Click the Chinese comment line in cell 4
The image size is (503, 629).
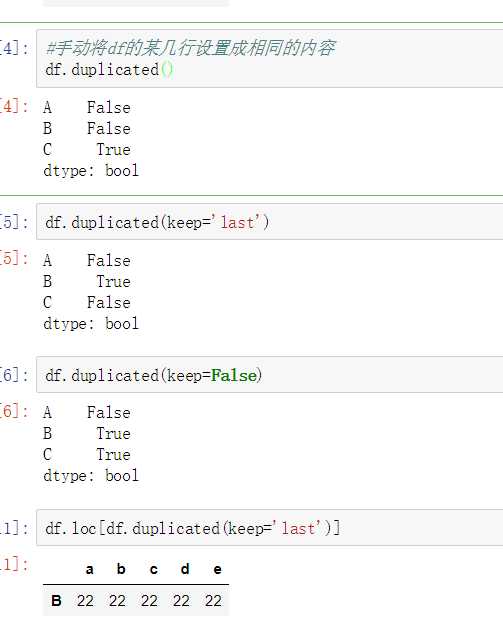[190, 48]
